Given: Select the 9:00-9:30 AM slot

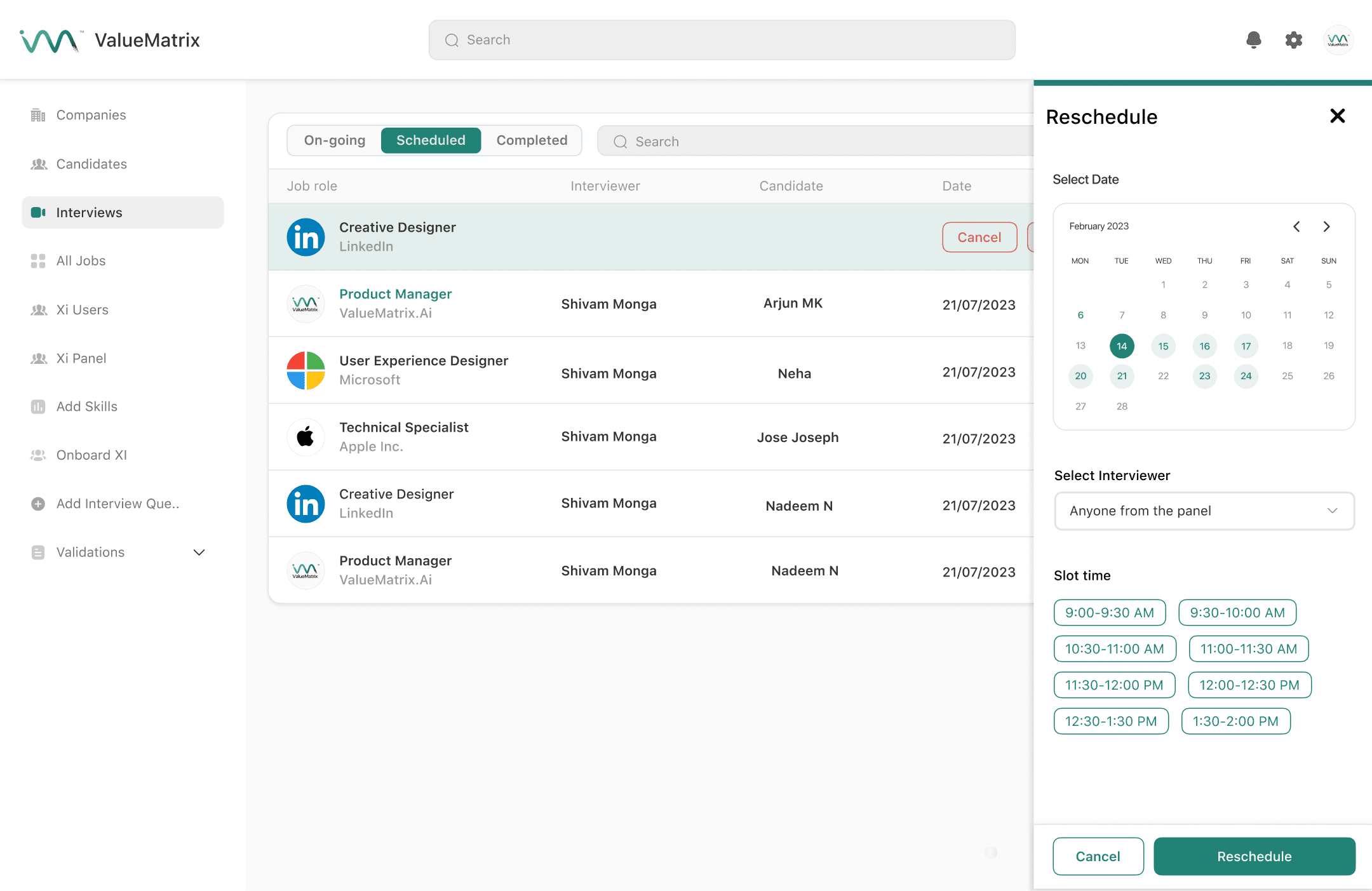Looking at the screenshot, I should [x=1109, y=613].
